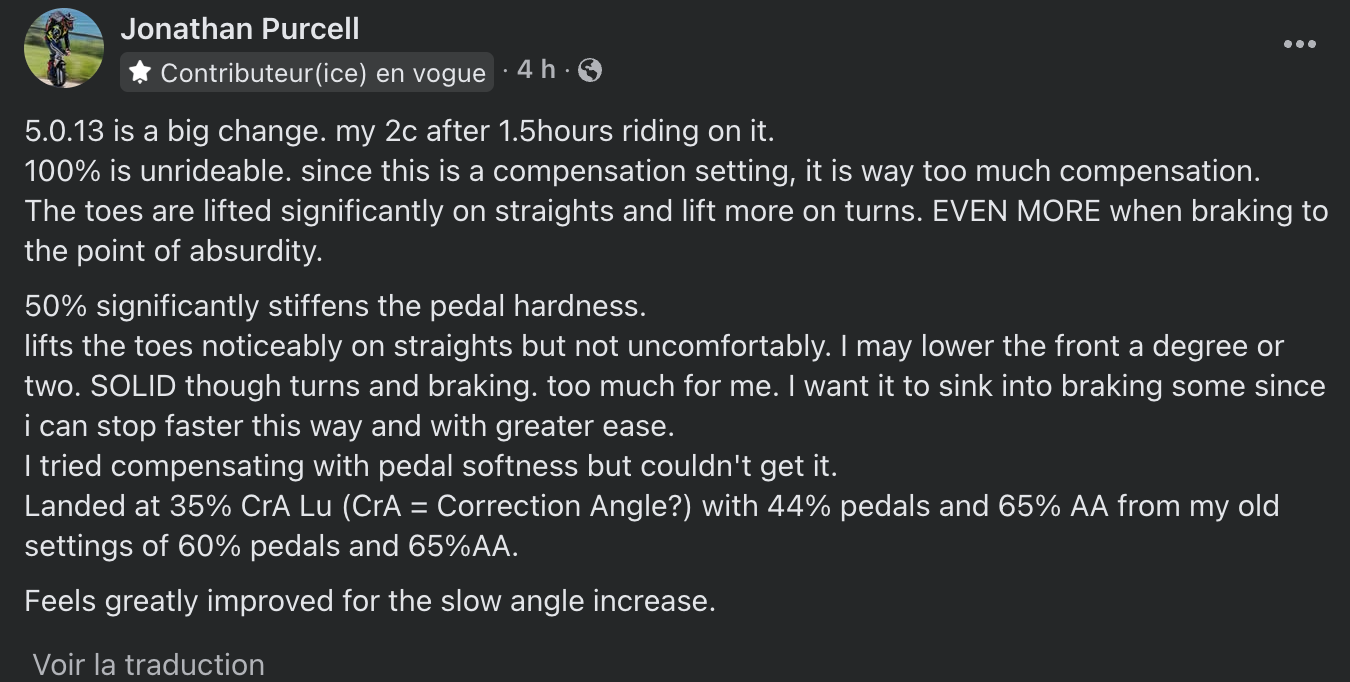Screen dimensions: 1350x682
Task: Click the globe public audience icon
Action: 590,70
